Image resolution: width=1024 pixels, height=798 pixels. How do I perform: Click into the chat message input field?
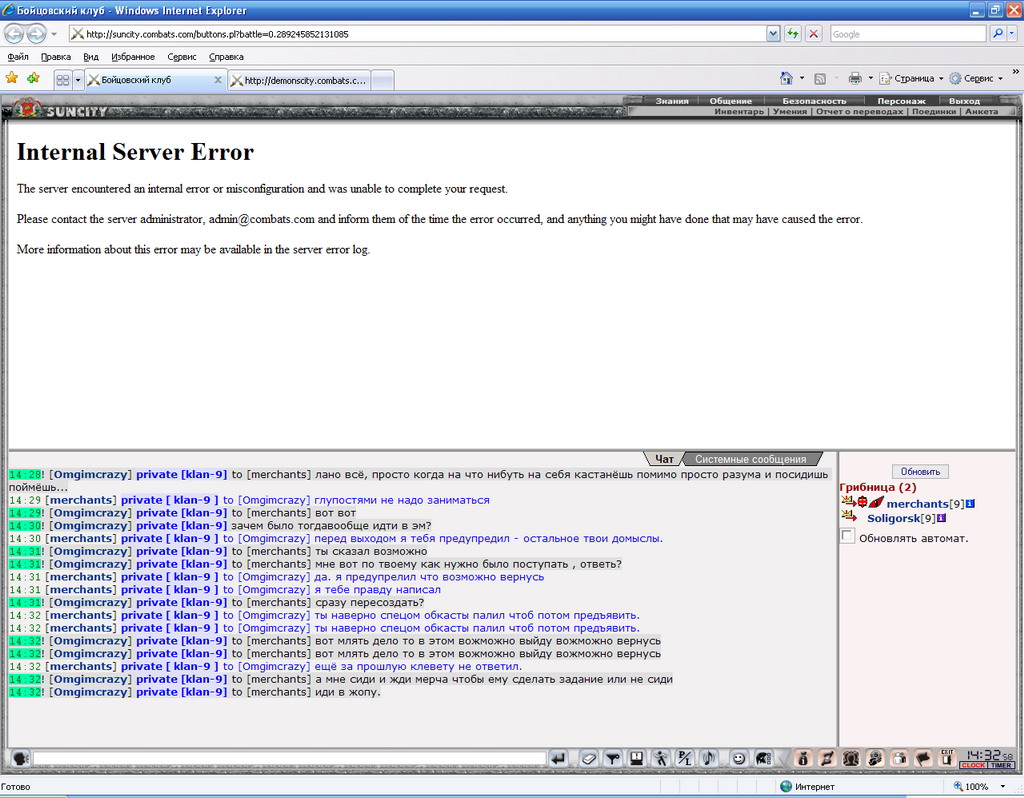tap(289, 758)
